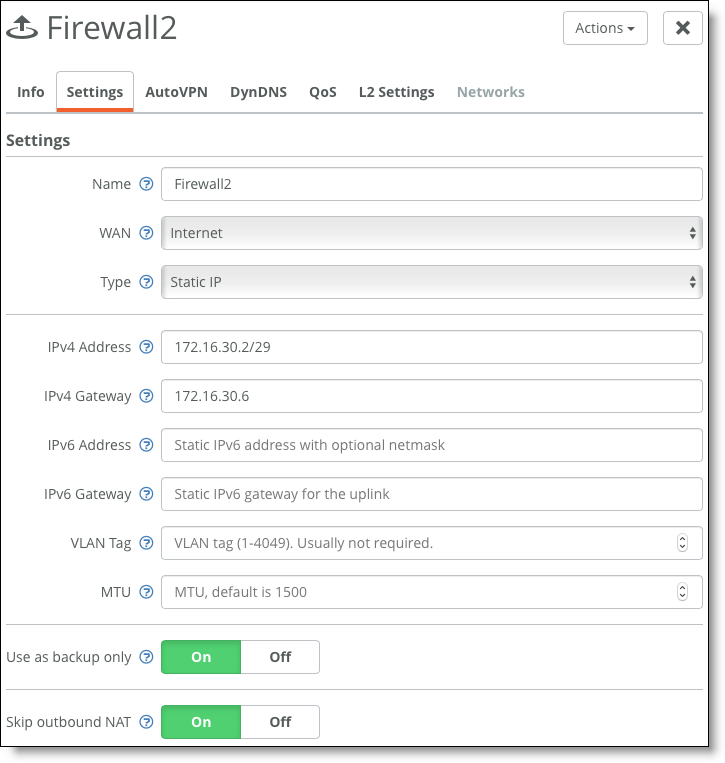Click into the IPv6 Address input field
Image resolution: width=725 pixels, height=763 pixels.
click(x=432, y=445)
